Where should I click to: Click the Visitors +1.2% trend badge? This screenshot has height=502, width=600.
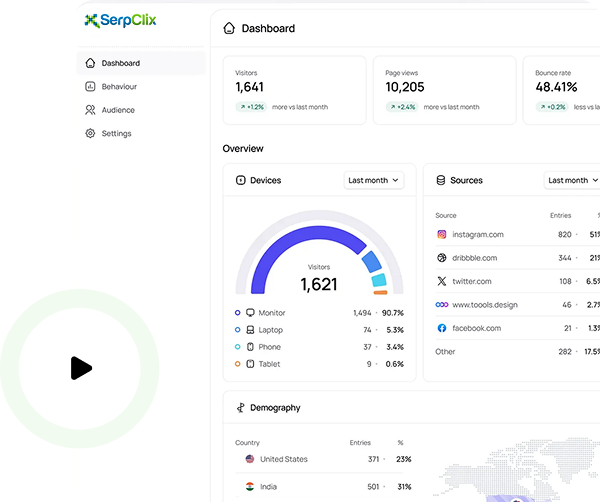(x=251, y=107)
